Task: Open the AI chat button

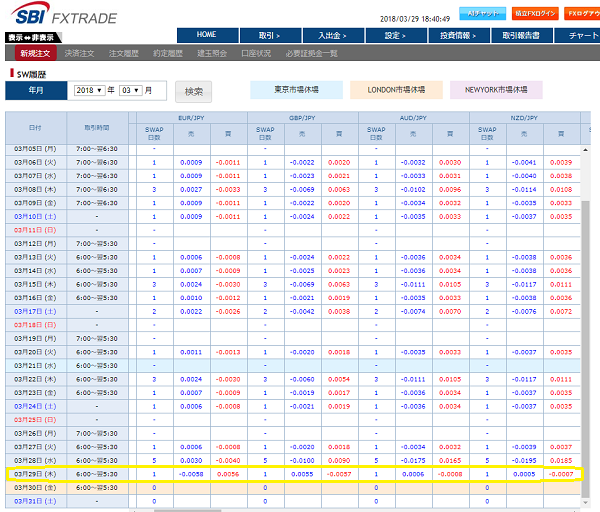Action: 483,14
